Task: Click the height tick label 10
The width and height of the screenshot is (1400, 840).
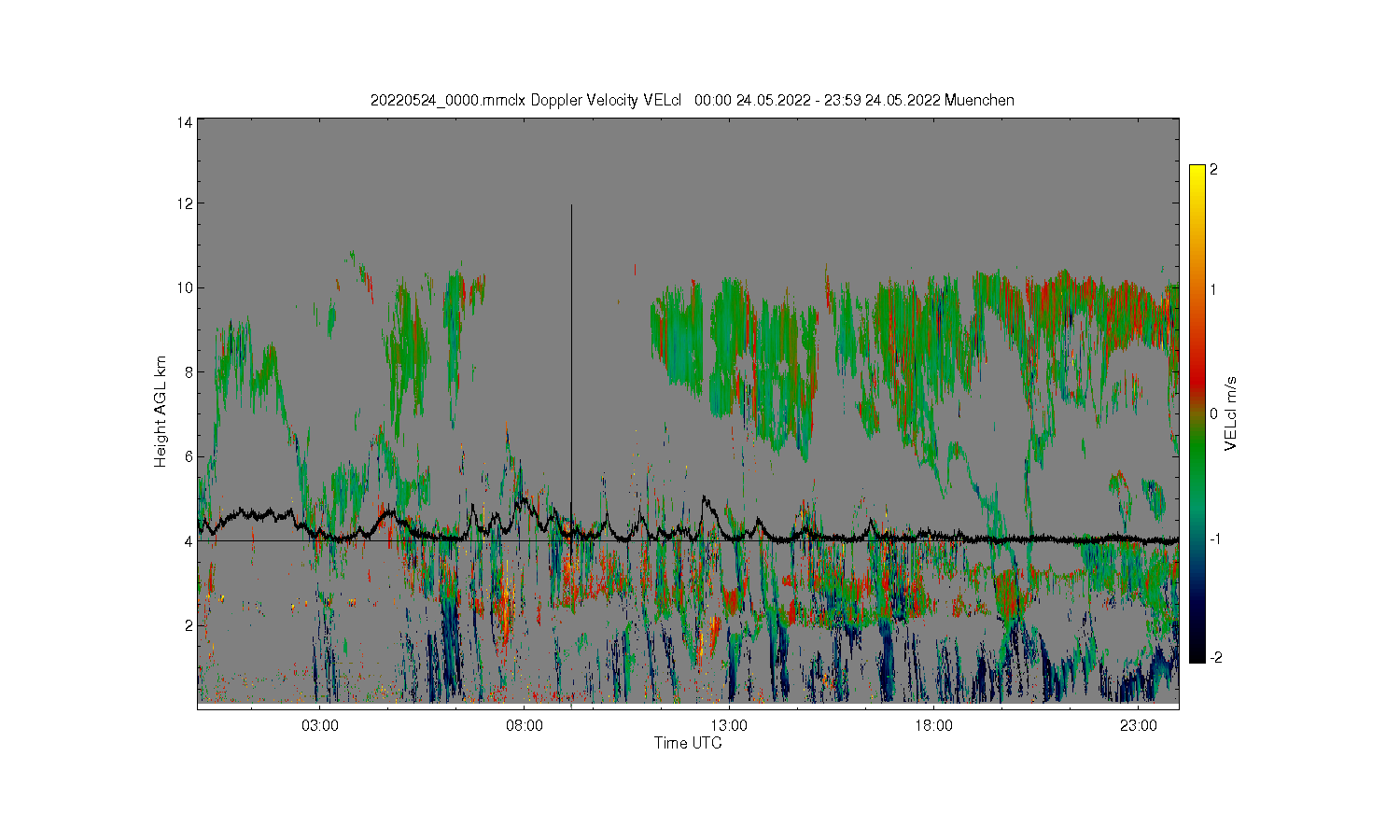Action: [186, 287]
